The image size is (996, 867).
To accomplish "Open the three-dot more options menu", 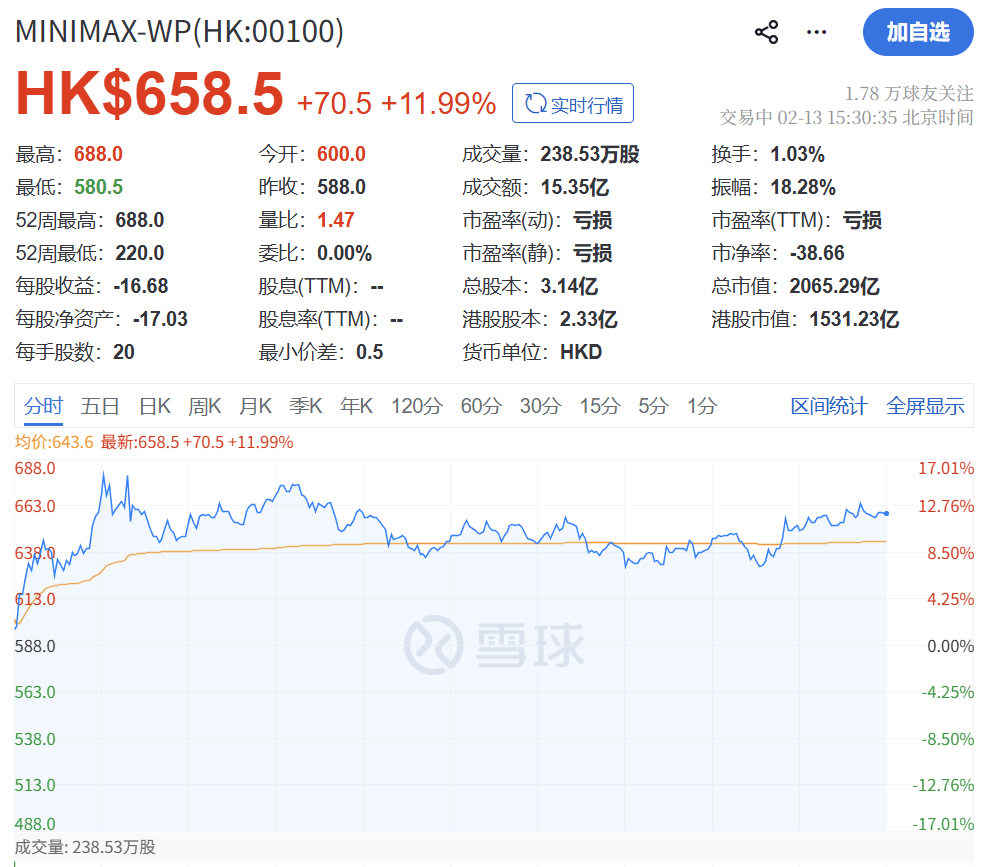I will 817,32.
